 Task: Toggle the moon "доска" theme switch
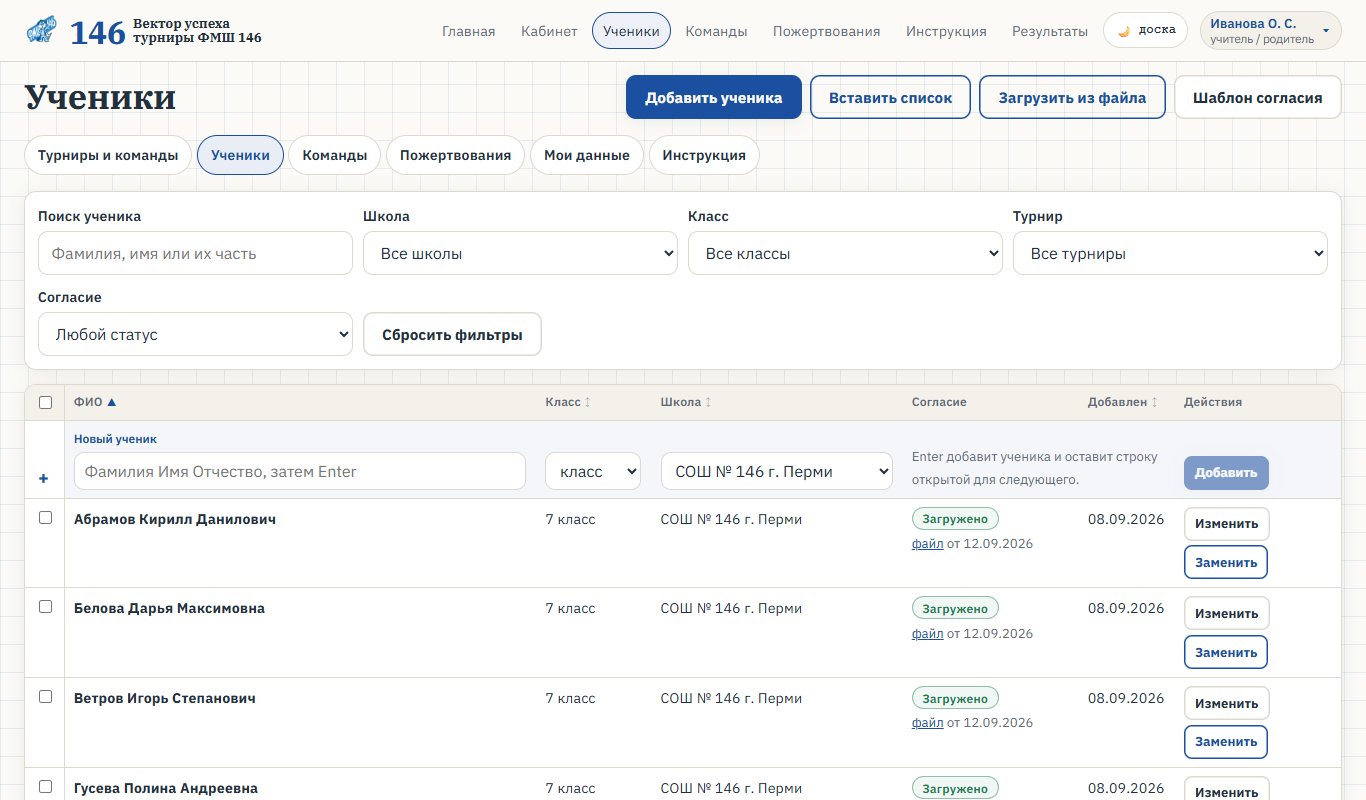[x=1145, y=30]
